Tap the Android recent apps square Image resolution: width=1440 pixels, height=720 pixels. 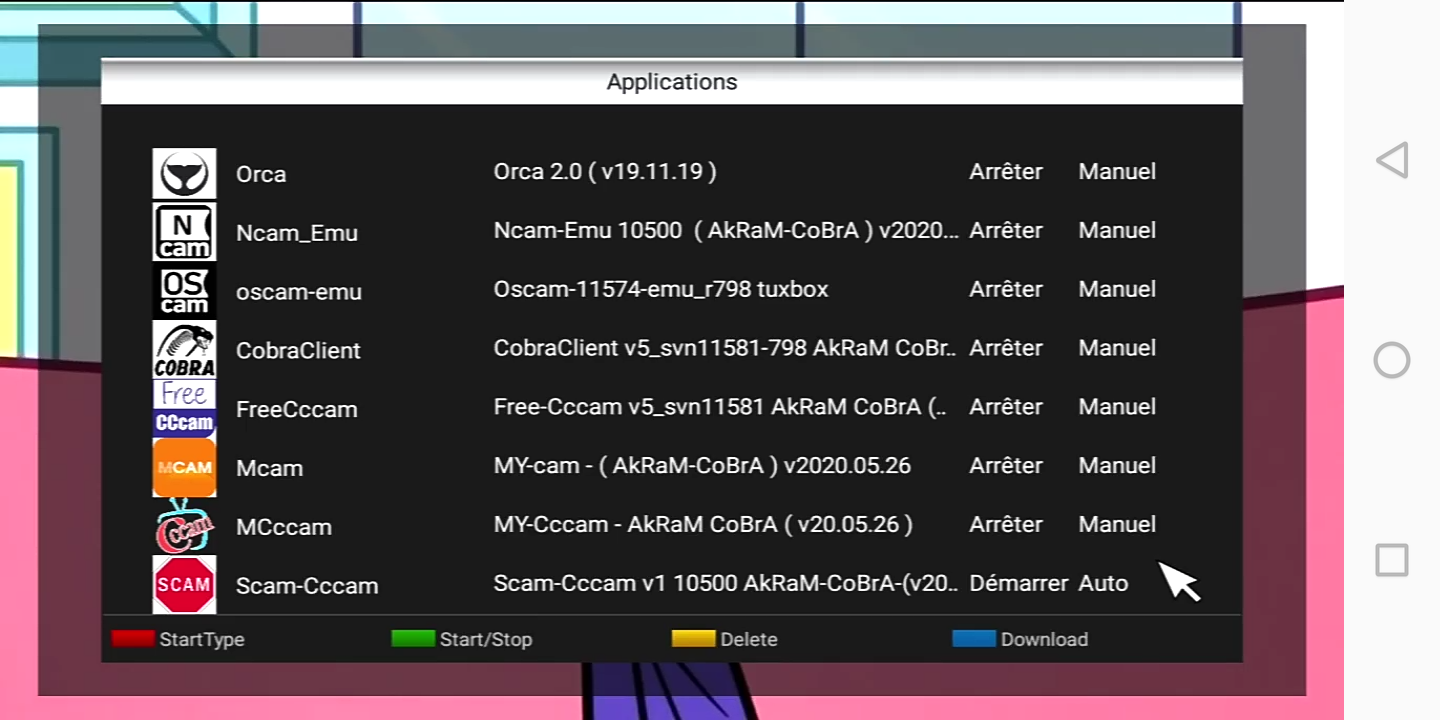pyautogui.click(x=1391, y=559)
